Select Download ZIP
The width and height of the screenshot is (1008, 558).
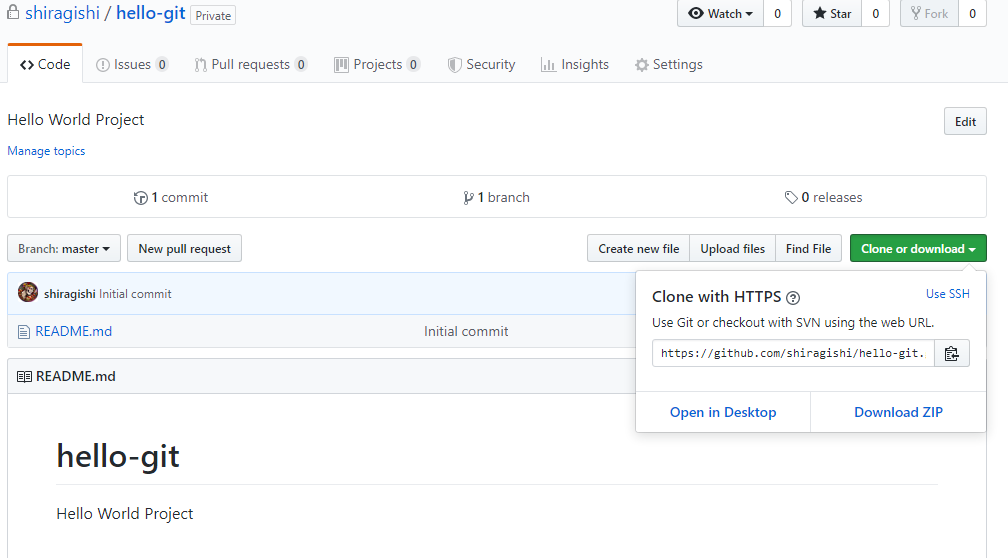[898, 412]
